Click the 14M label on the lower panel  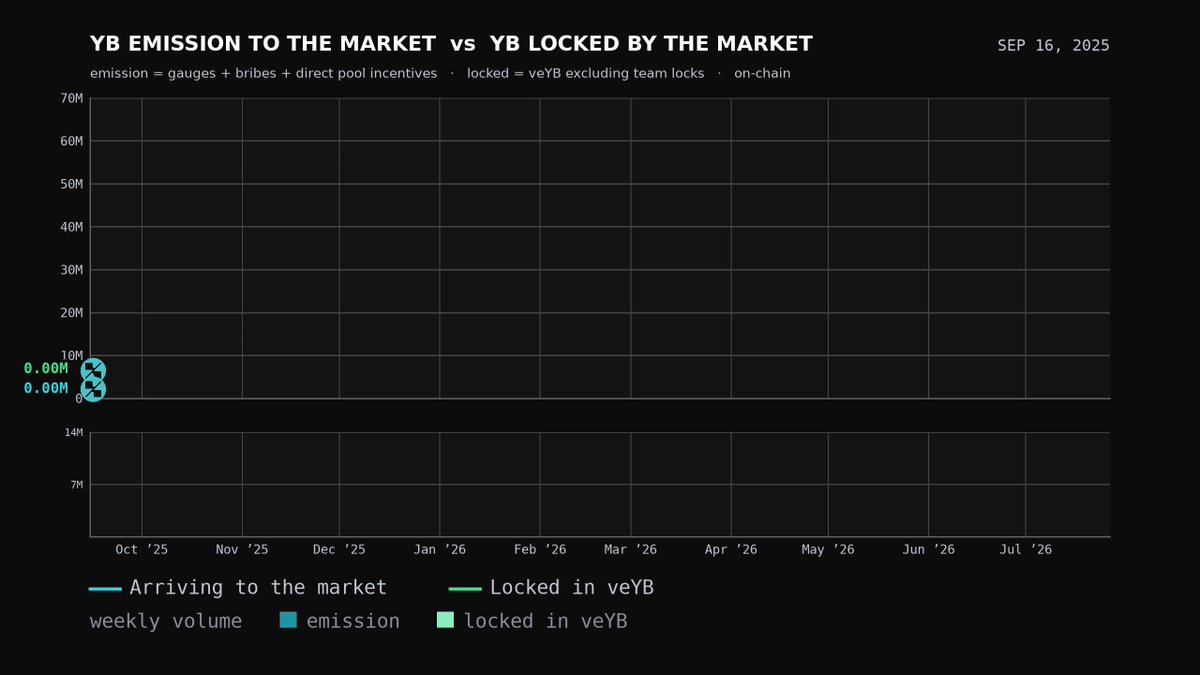(x=73, y=432)
